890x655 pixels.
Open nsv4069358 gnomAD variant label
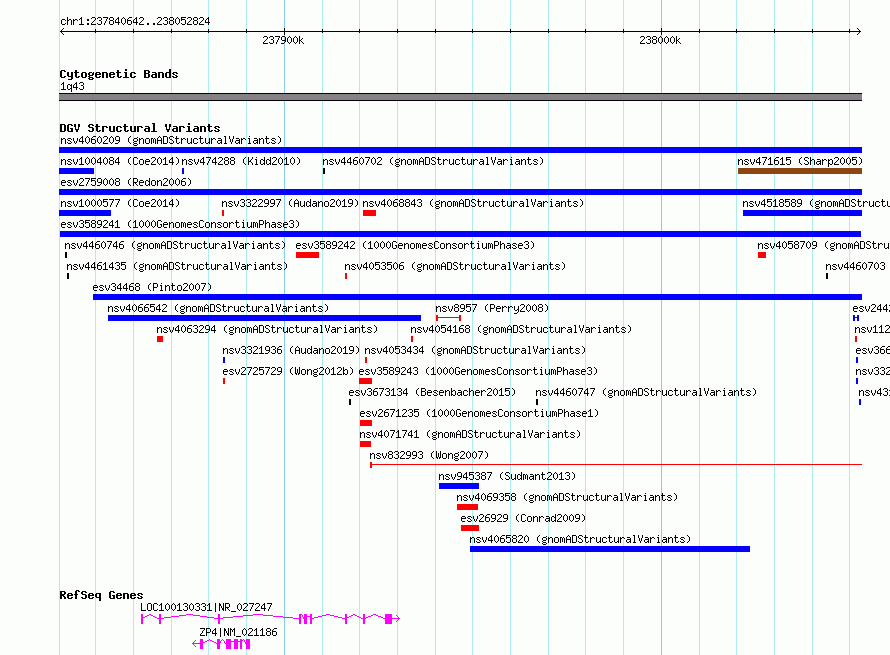coord(567,497)
